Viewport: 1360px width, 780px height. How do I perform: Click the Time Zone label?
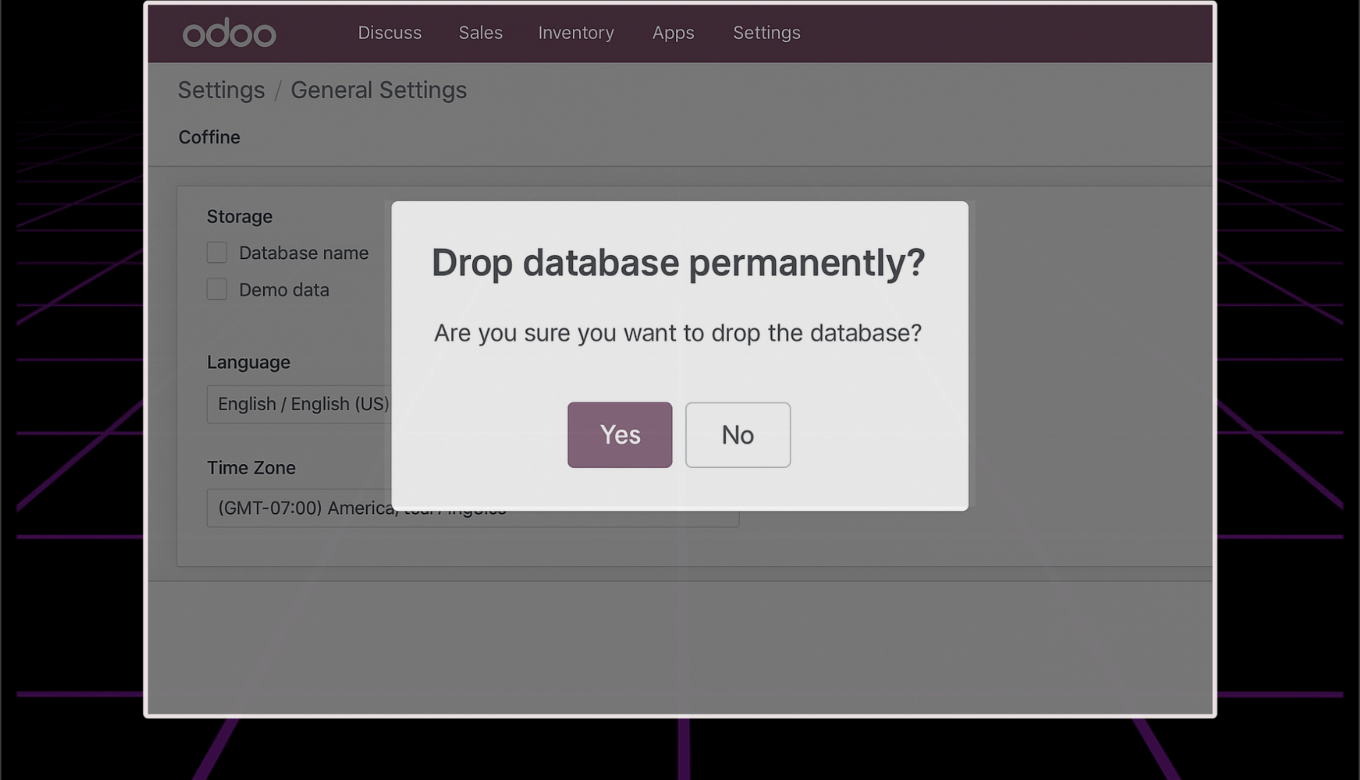[x=251, y=467]
